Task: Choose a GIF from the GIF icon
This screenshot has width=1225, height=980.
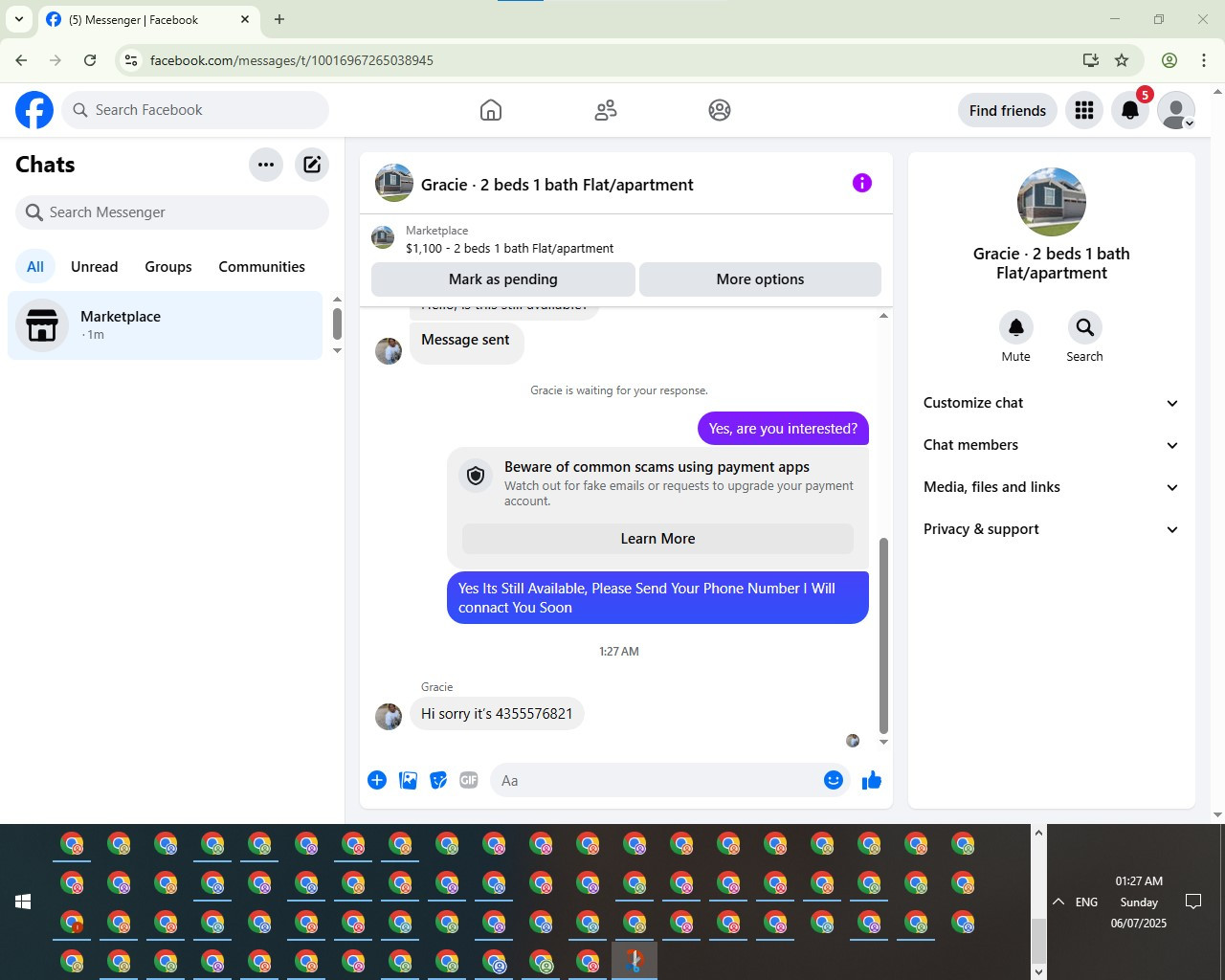Action: pyautogui.click(x=469, y=780)
